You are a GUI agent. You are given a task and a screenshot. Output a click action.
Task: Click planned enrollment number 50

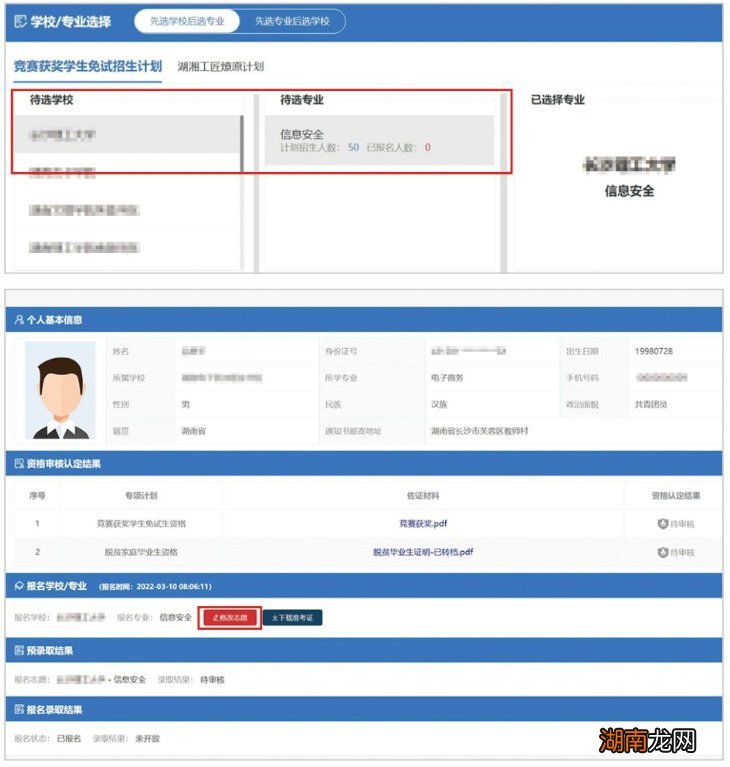(353, 147)
